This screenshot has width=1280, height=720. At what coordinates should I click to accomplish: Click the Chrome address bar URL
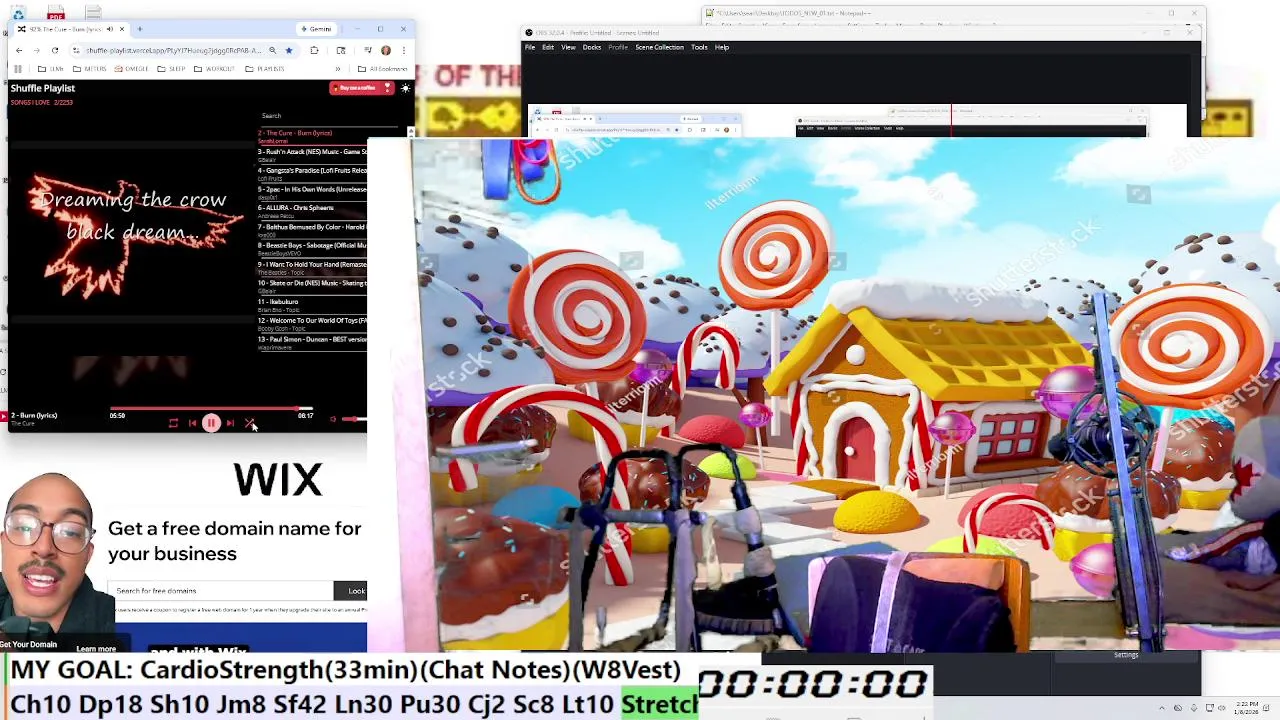coord(173,50)
